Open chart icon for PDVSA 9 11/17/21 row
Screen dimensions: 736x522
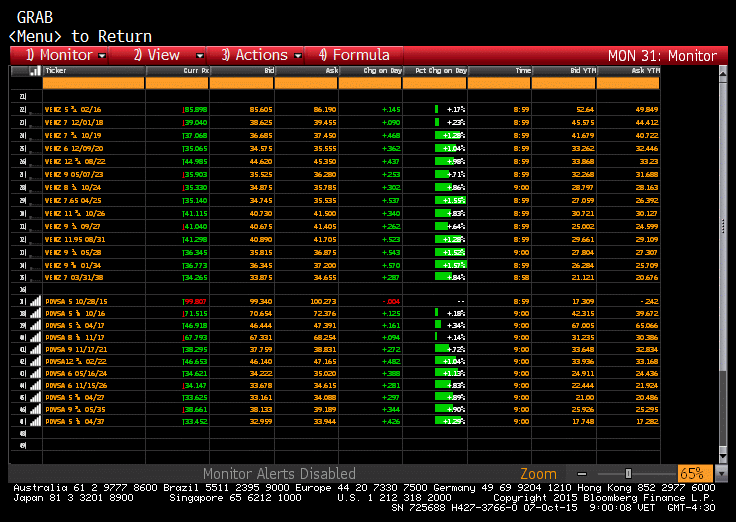(35, 349)
